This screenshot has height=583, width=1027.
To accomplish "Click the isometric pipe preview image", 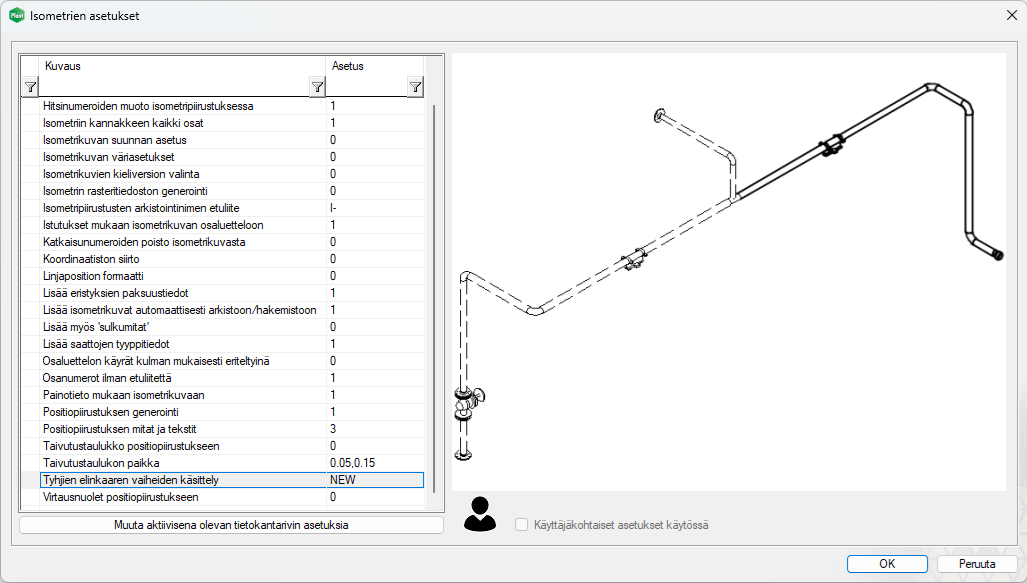I will click(x=728, y=272).
